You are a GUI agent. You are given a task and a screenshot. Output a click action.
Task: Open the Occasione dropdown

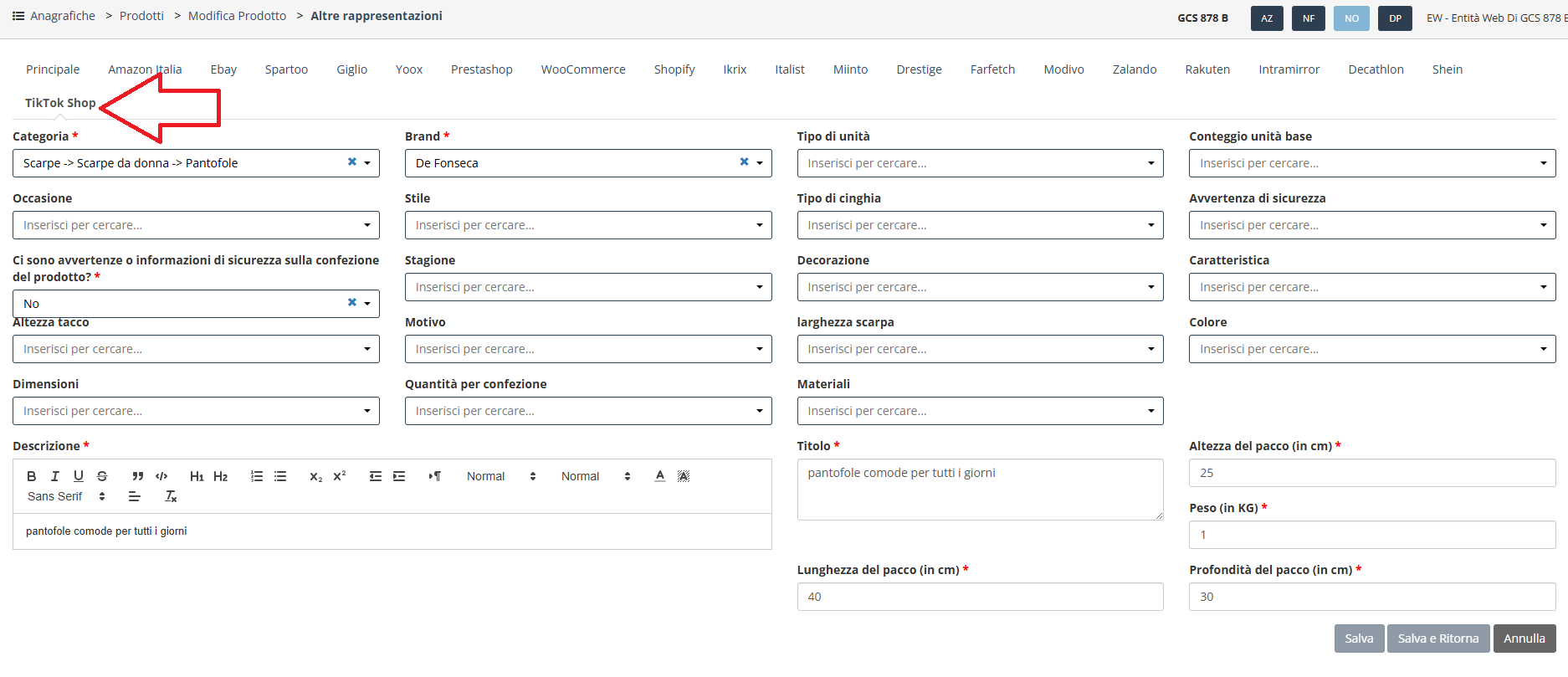pyautogui.click(x=196, y=225)
